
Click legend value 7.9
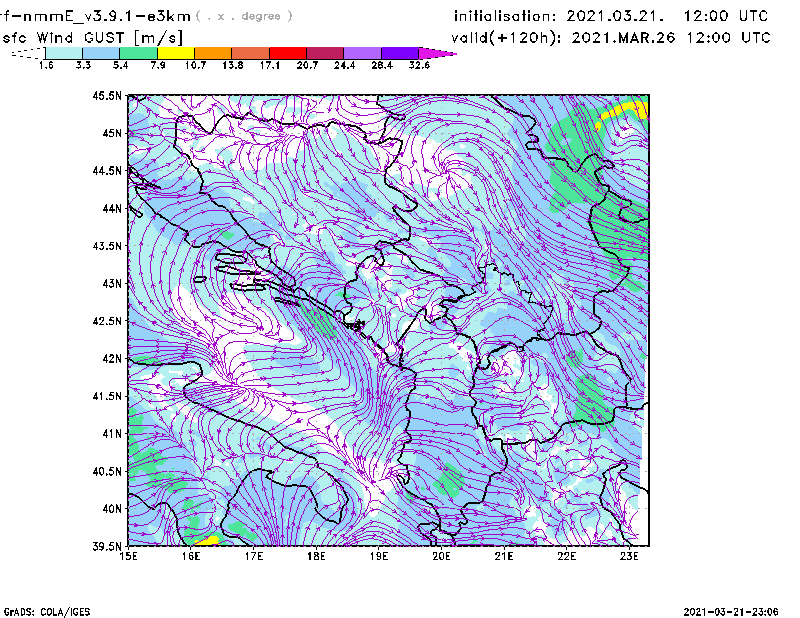158,65
